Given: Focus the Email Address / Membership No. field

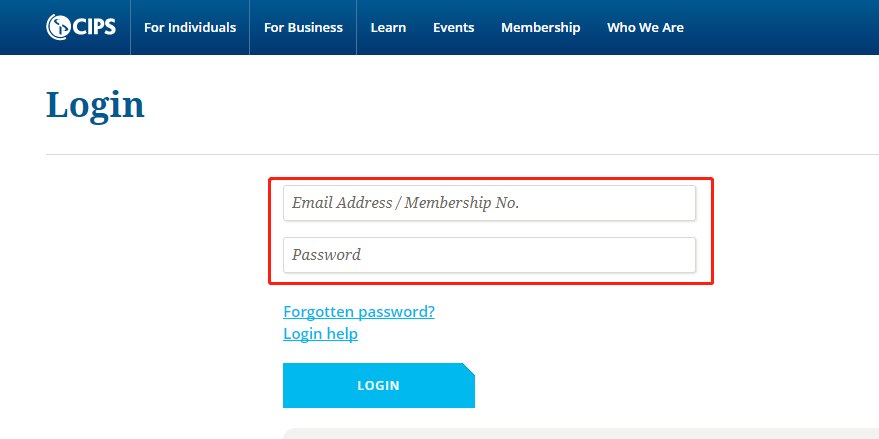Looking at the screenshot, I should click(489, 203).
